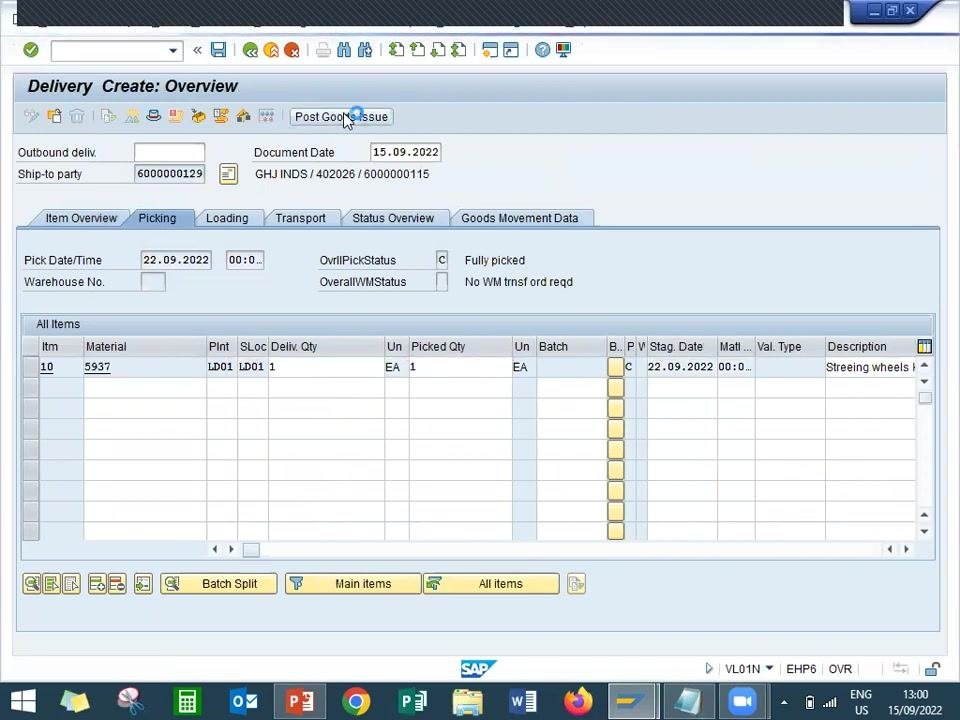
Task: Click the Warehouse No. field
Action: click(153, 282)
